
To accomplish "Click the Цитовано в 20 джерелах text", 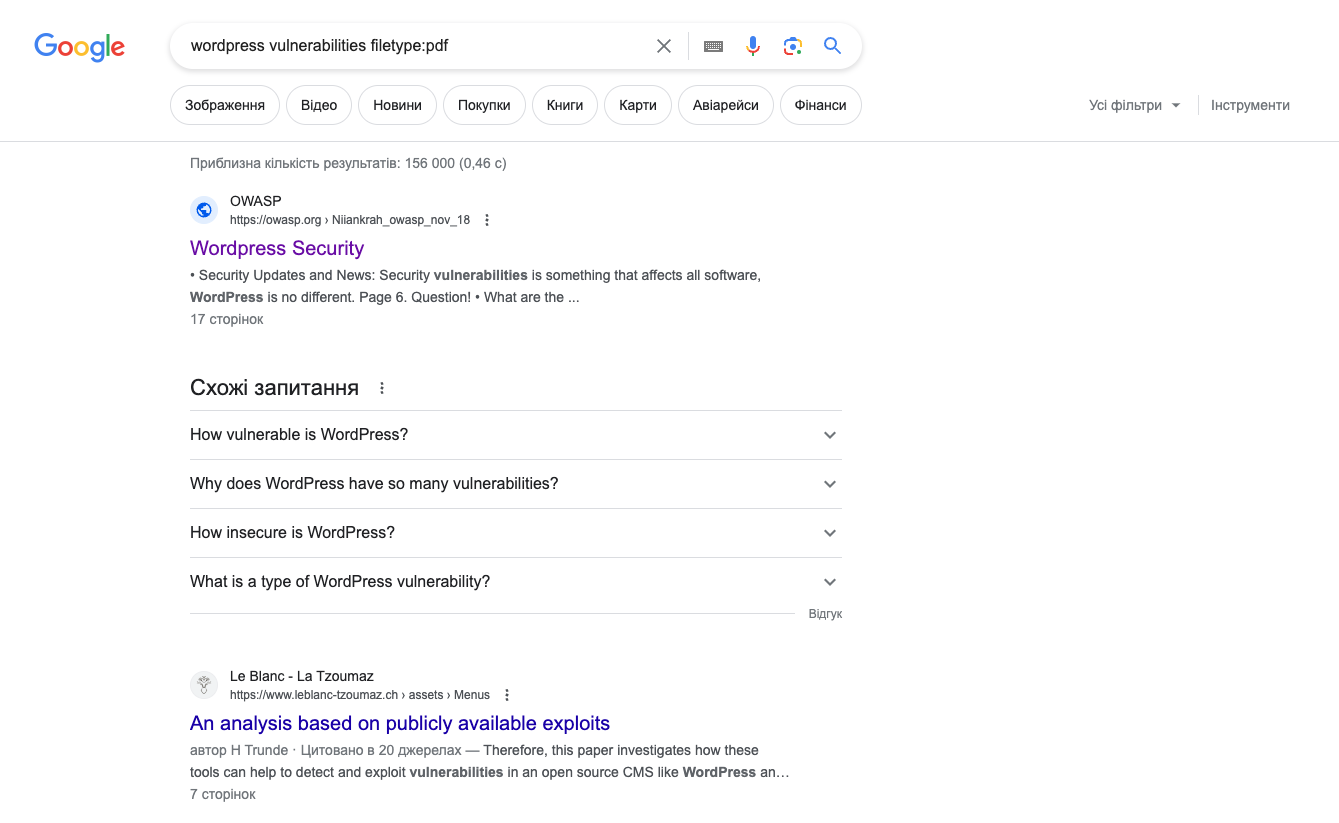I will pos(382,750).
